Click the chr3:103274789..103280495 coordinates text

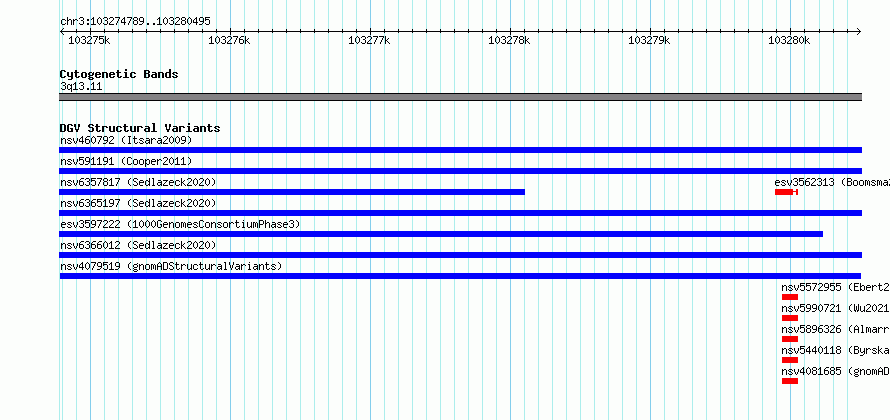(x=135, y=22)
